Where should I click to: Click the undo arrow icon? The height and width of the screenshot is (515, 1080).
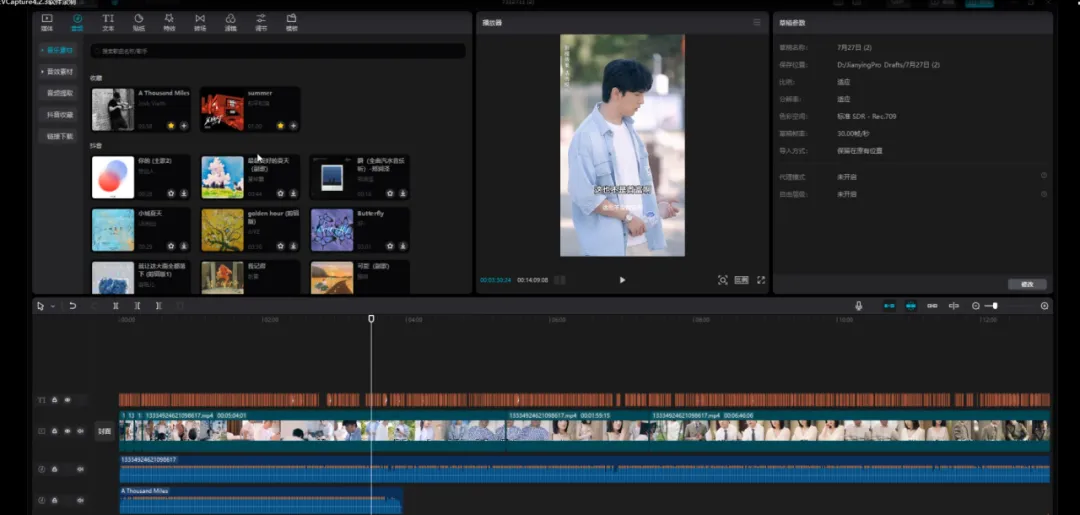coord(73,306)
